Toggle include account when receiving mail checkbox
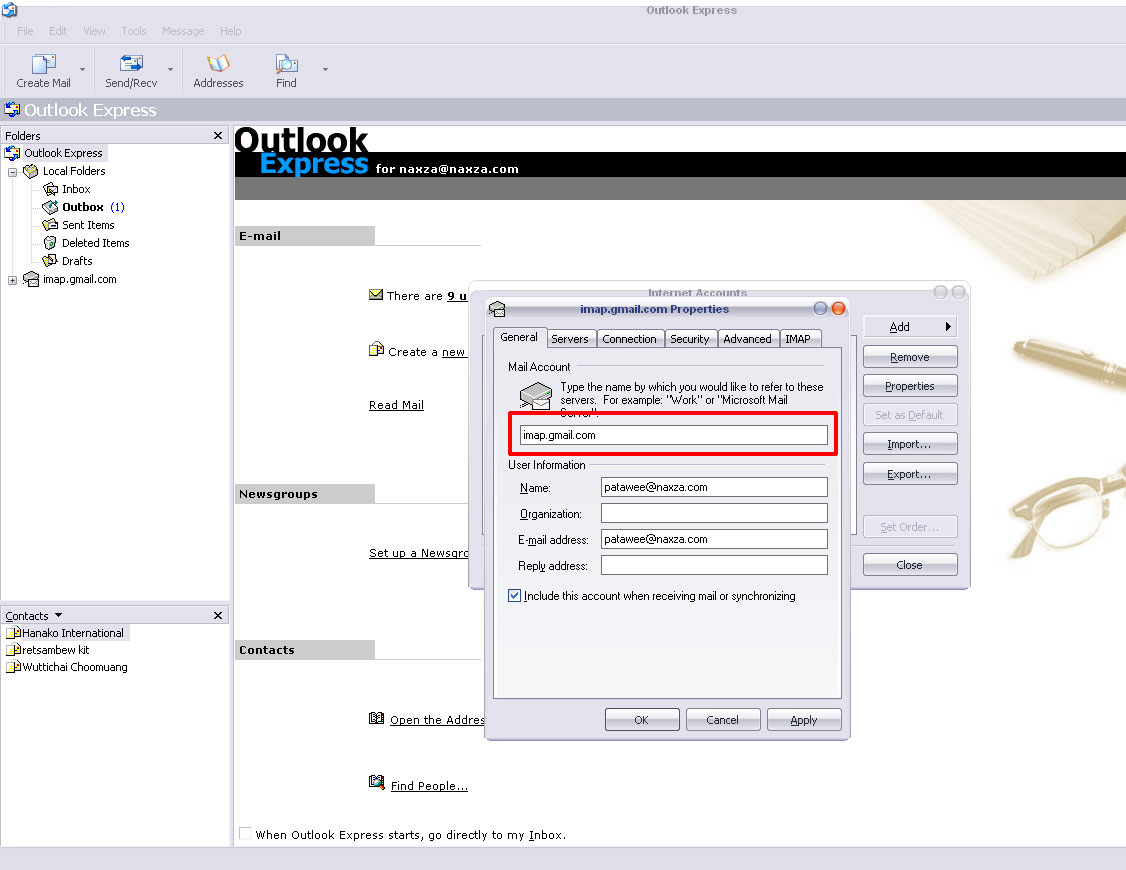This screenshot has height=870, width=1126. [x=514, y=595]
